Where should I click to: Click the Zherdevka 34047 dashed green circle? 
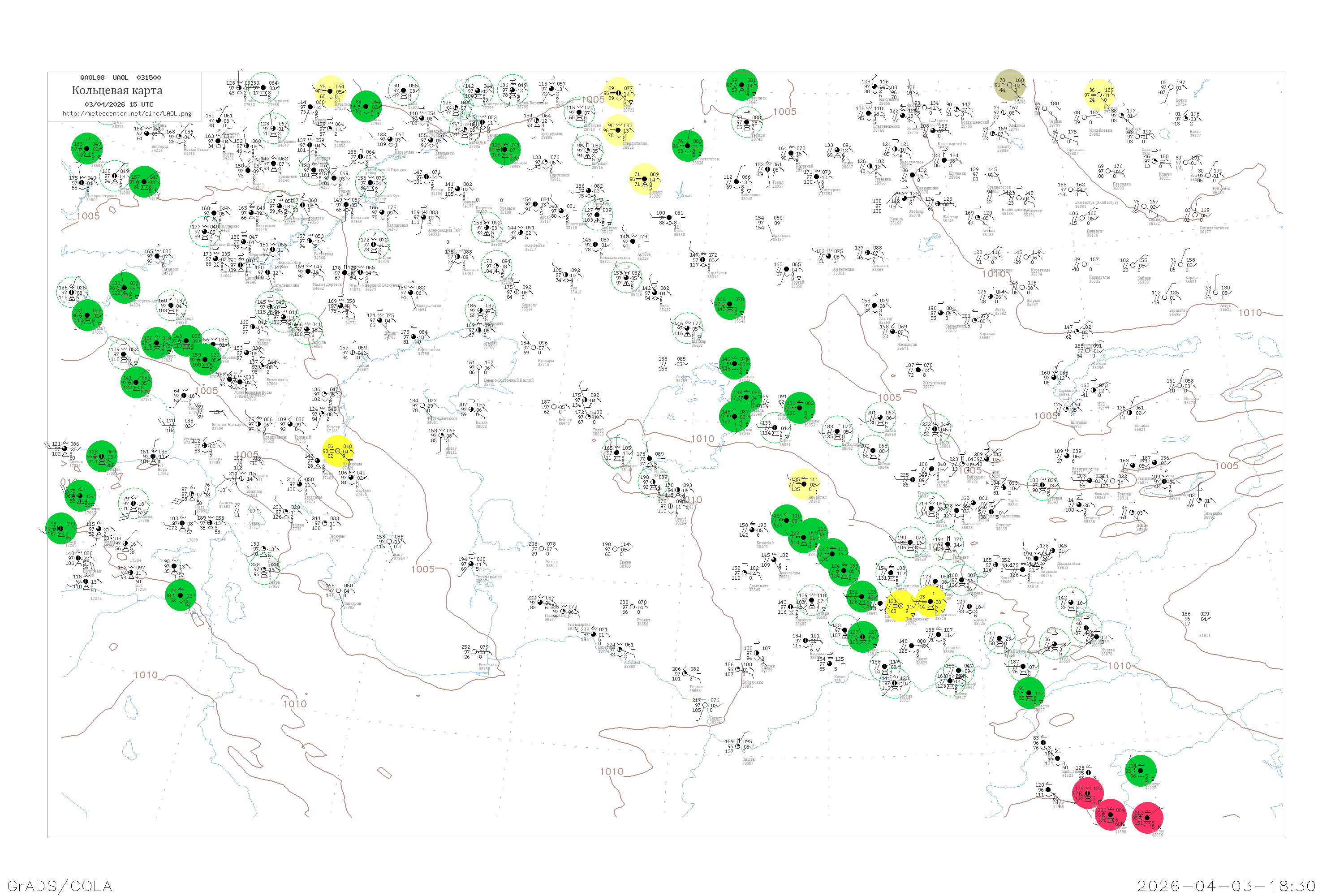click(x=273, y=129)
